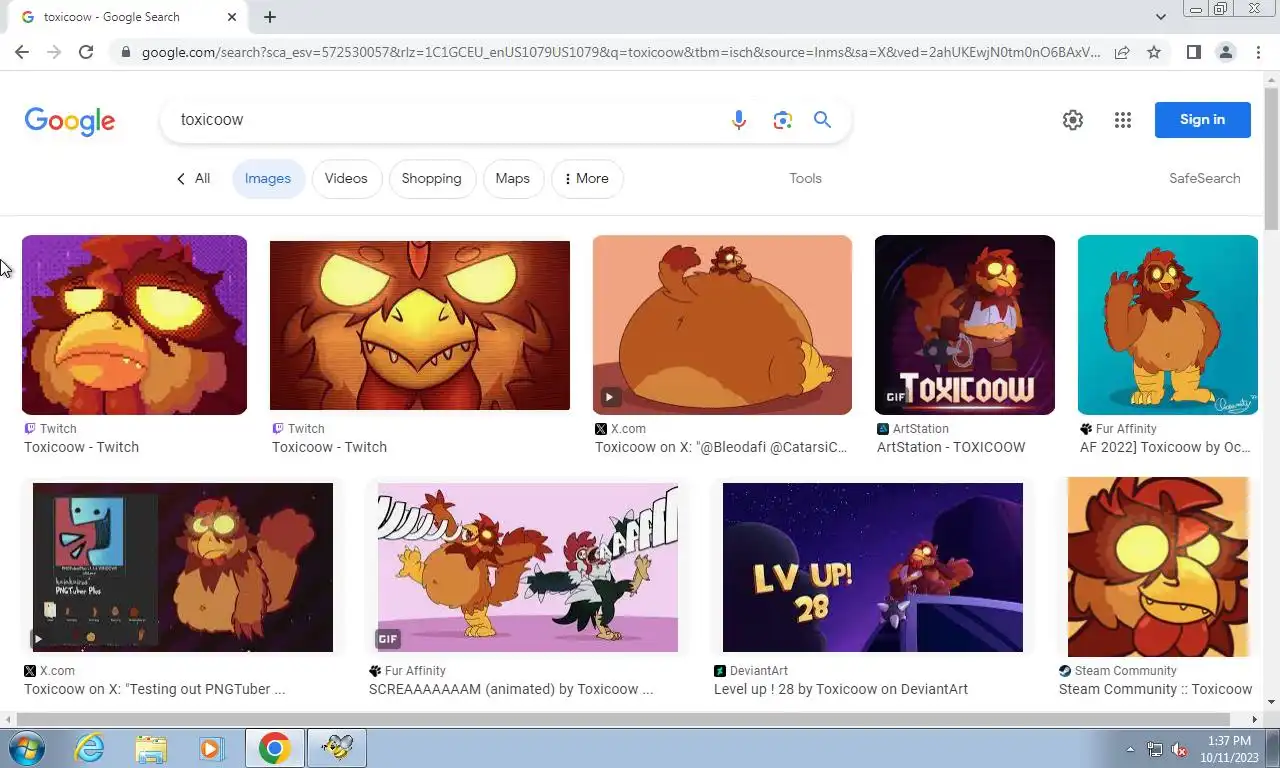This screenshot has height=768, width=1280.
Task: Open 'Toxicoow on X: Testing out PNGTuber' link
Action: tap(154, 689)
